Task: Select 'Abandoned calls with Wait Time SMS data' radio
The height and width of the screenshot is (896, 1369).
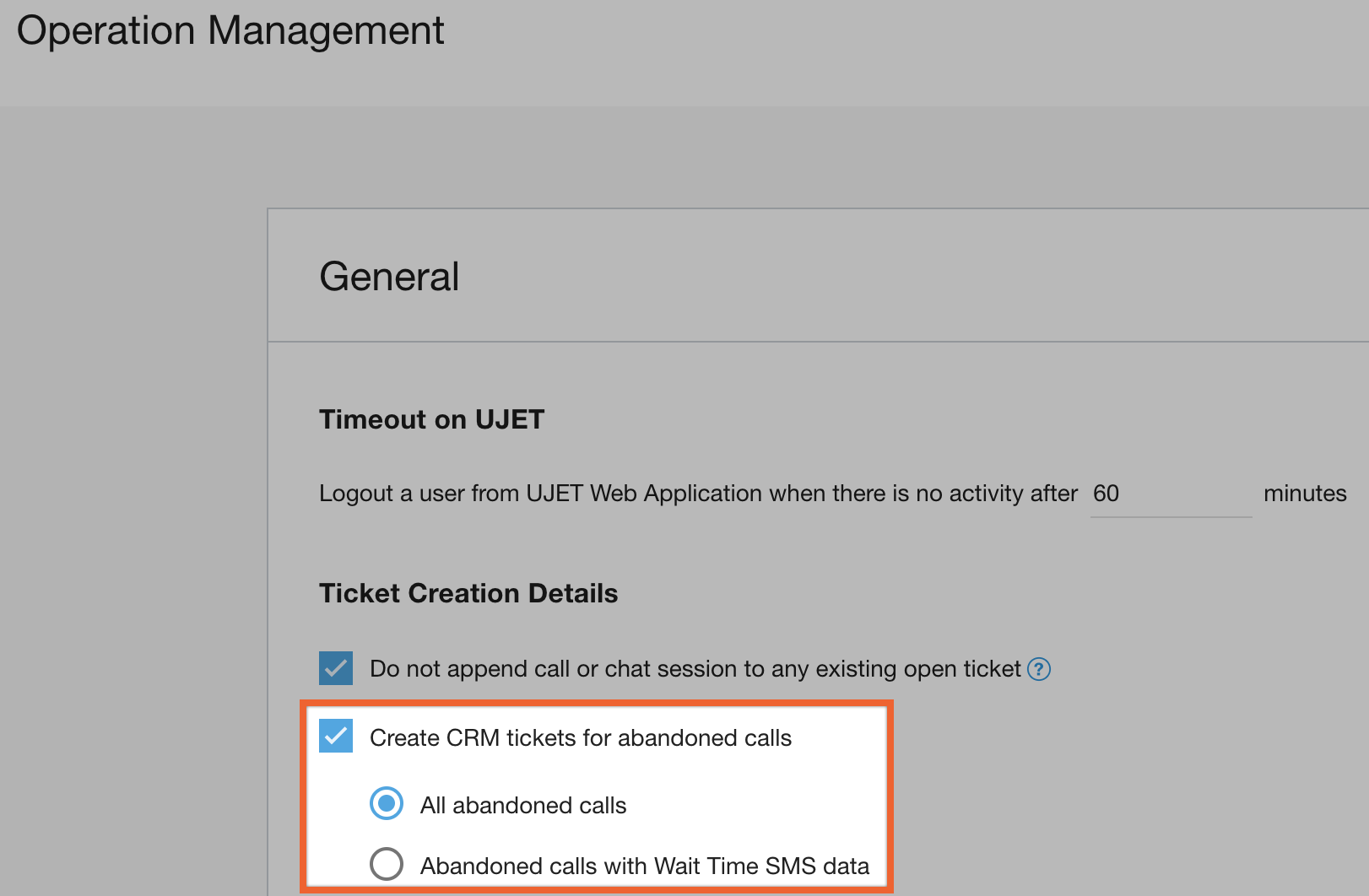Action: pos(387,864)
